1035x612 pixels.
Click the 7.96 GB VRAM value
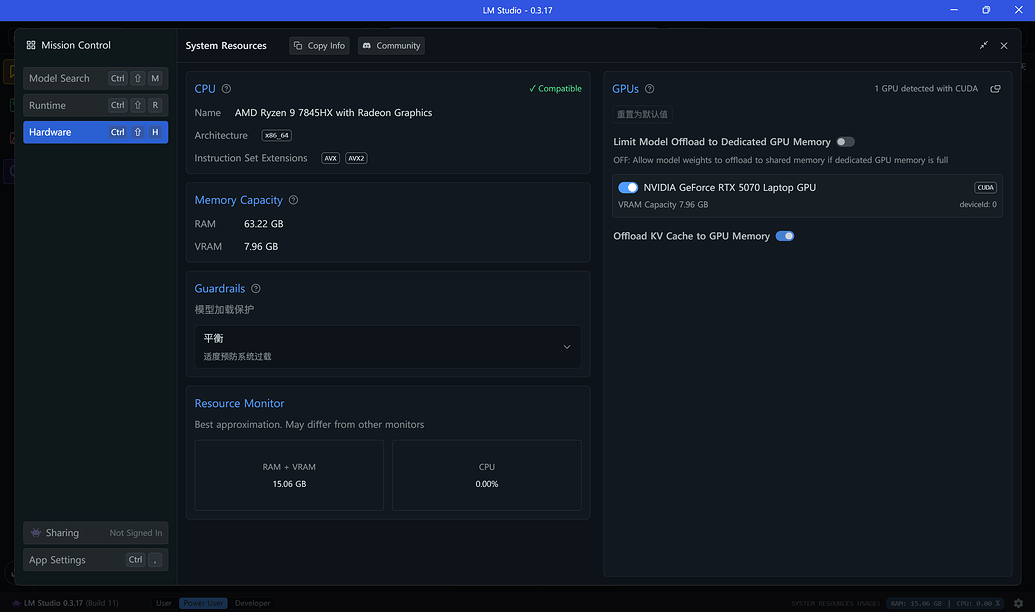coord(261,246)
